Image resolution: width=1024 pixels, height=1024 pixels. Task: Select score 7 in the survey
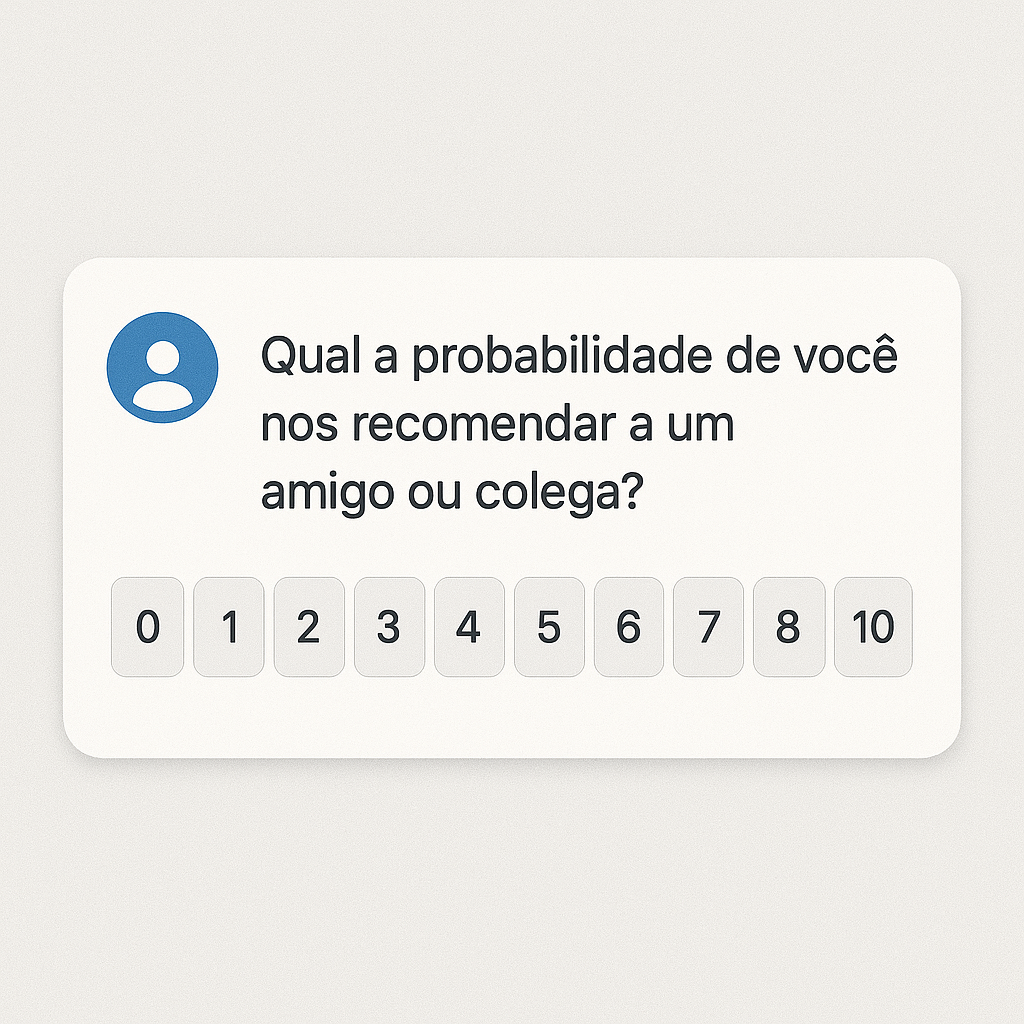coord(709,627)
